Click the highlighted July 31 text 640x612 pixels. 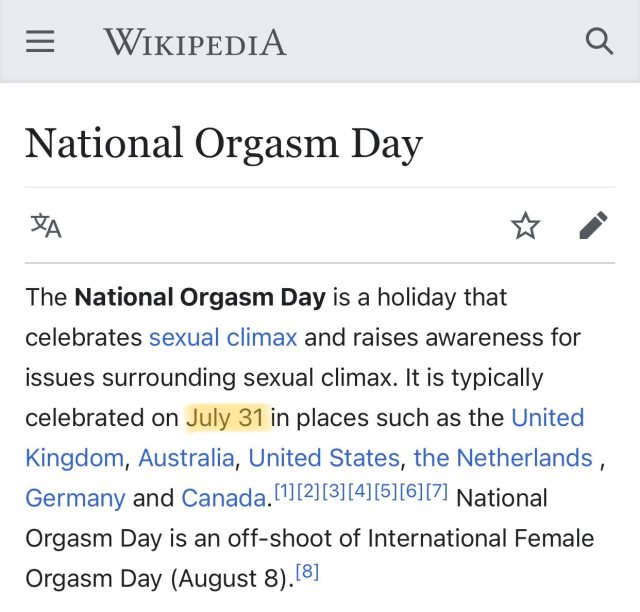[227, 417]
